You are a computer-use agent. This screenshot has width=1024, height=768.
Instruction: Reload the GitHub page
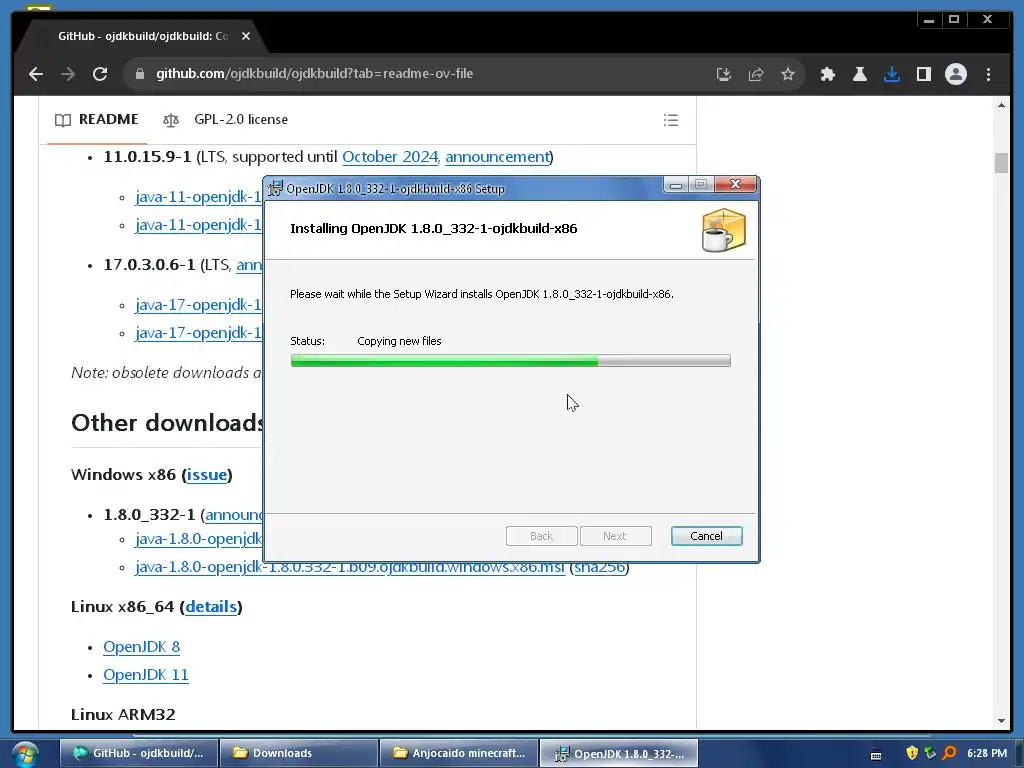click(x=100, y=74)
